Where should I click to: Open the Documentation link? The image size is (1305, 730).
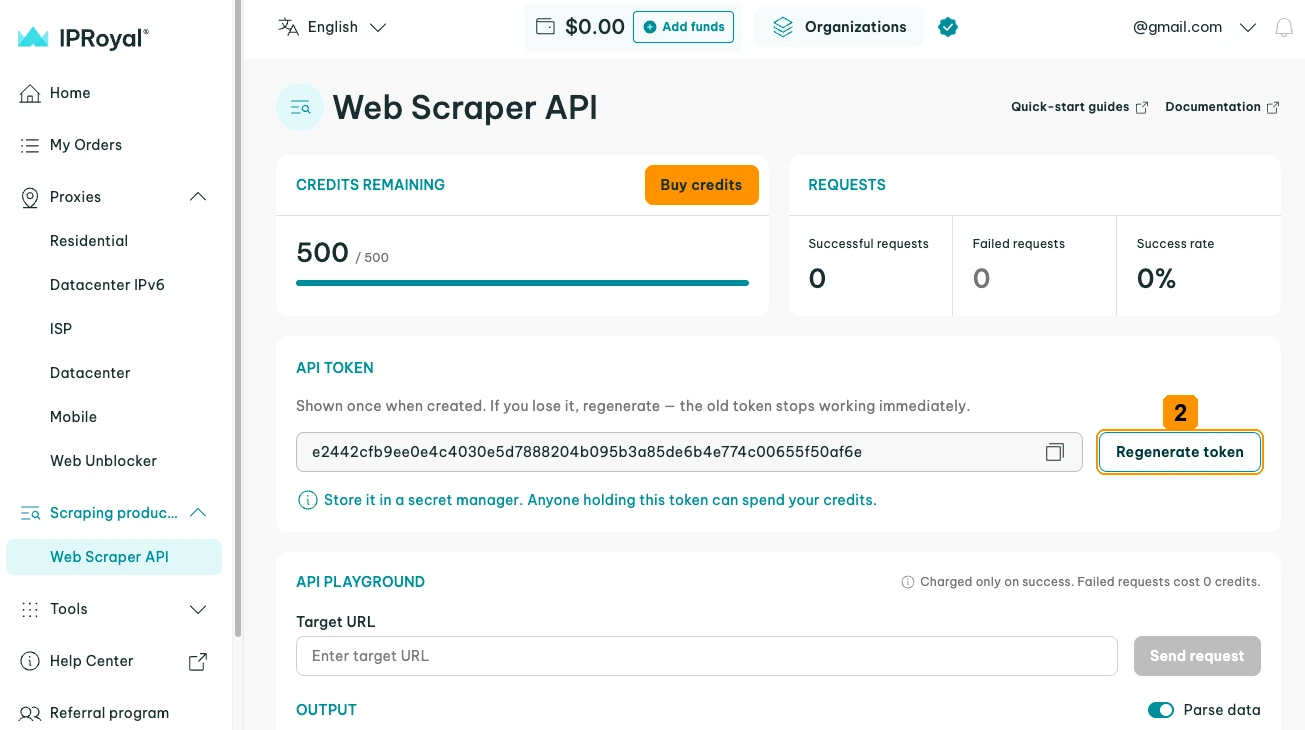coord(1222,107)
